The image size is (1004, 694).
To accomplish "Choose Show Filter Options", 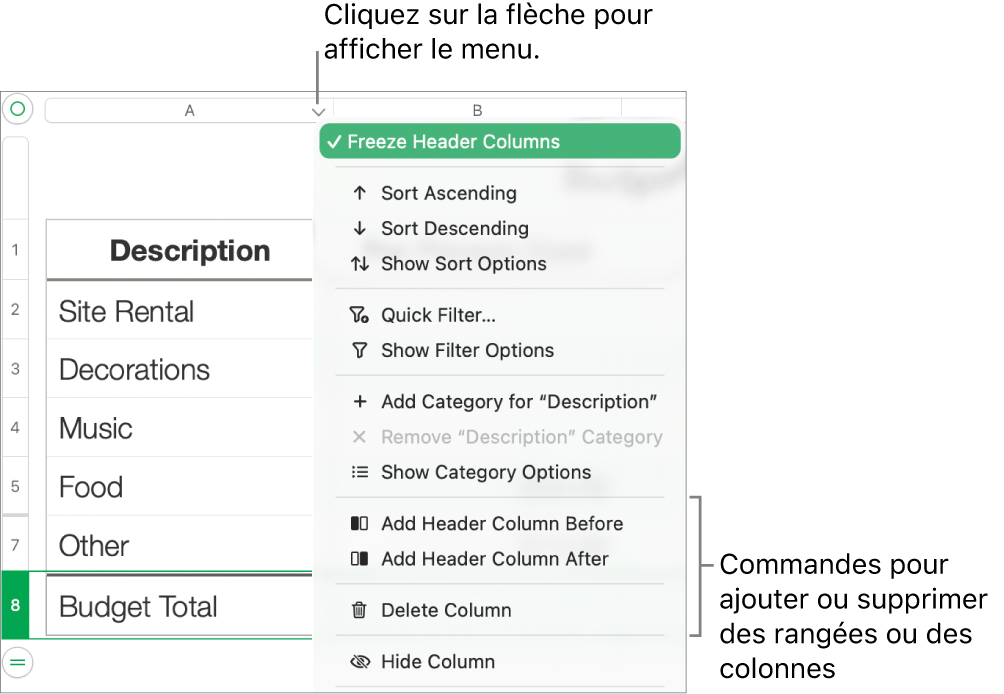I will 466,350.
